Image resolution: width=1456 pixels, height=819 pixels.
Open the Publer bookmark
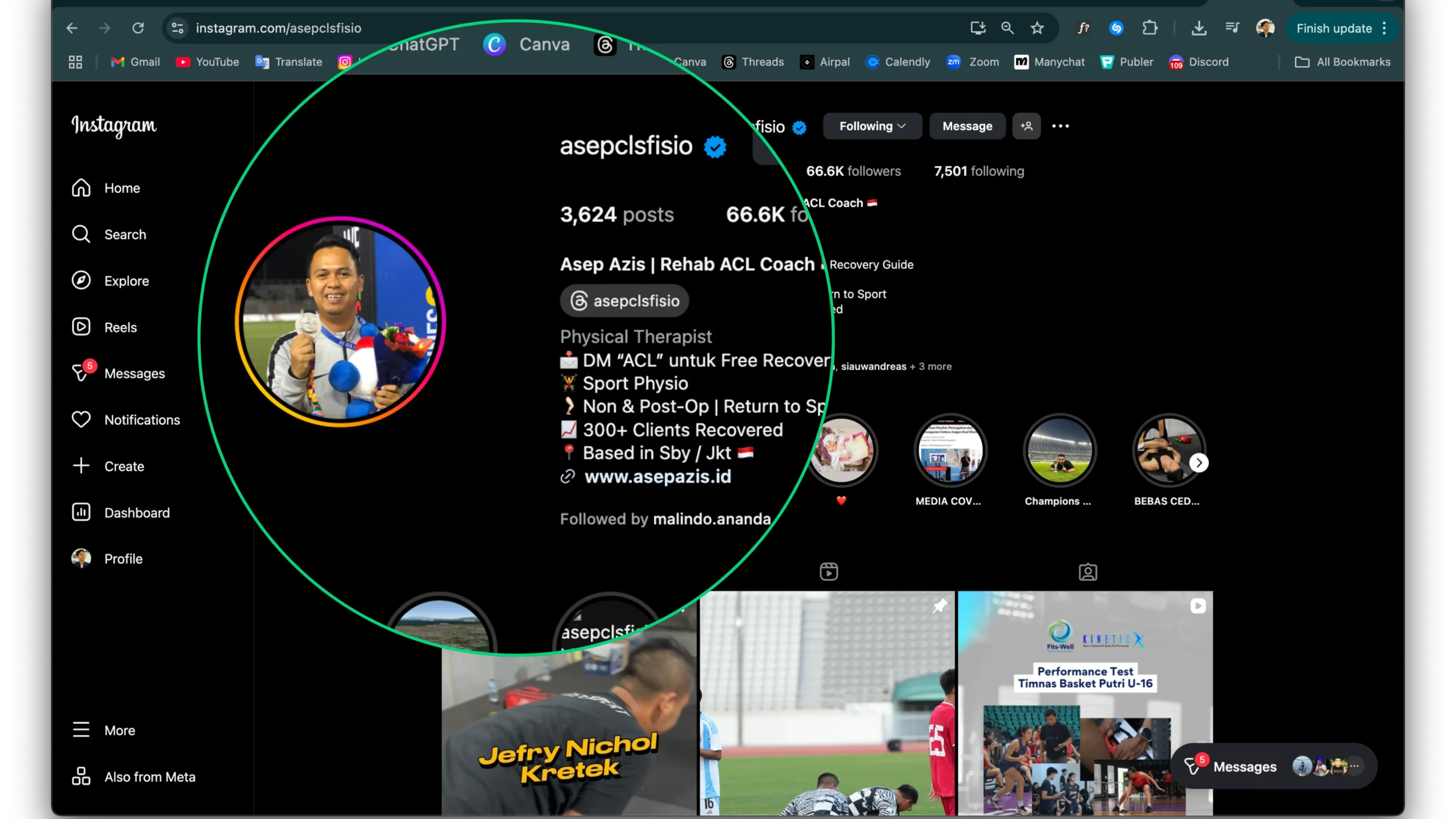coord(1127,62)
